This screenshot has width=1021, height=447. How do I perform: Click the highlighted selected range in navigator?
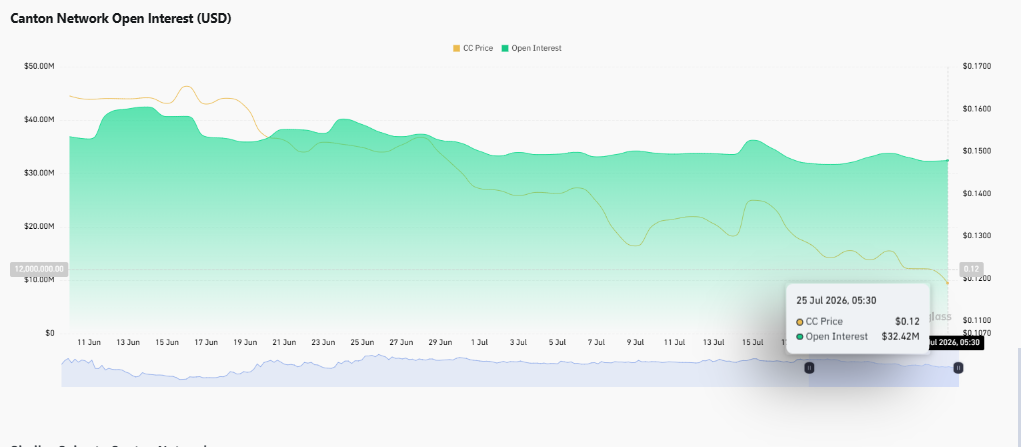point(884,373)
